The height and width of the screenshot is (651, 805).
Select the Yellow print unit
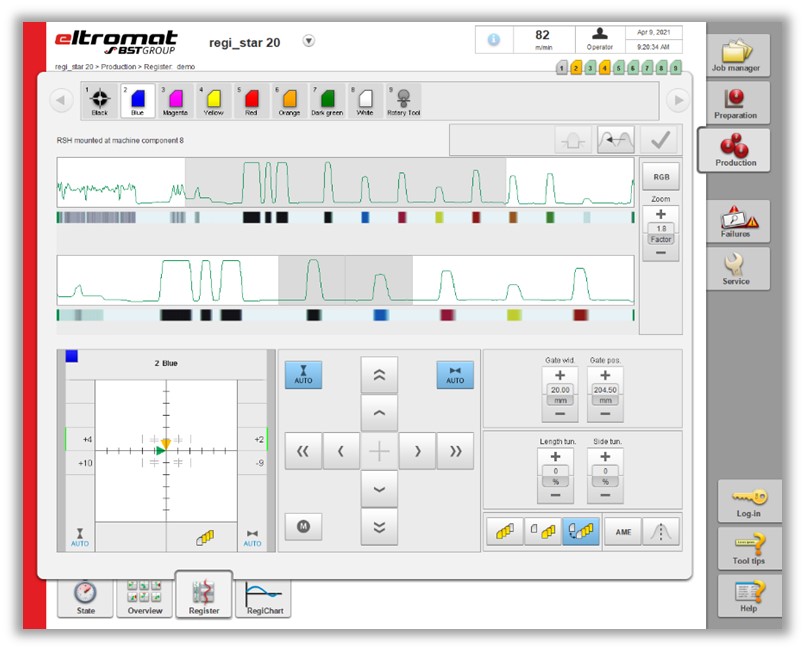(213, 101)
